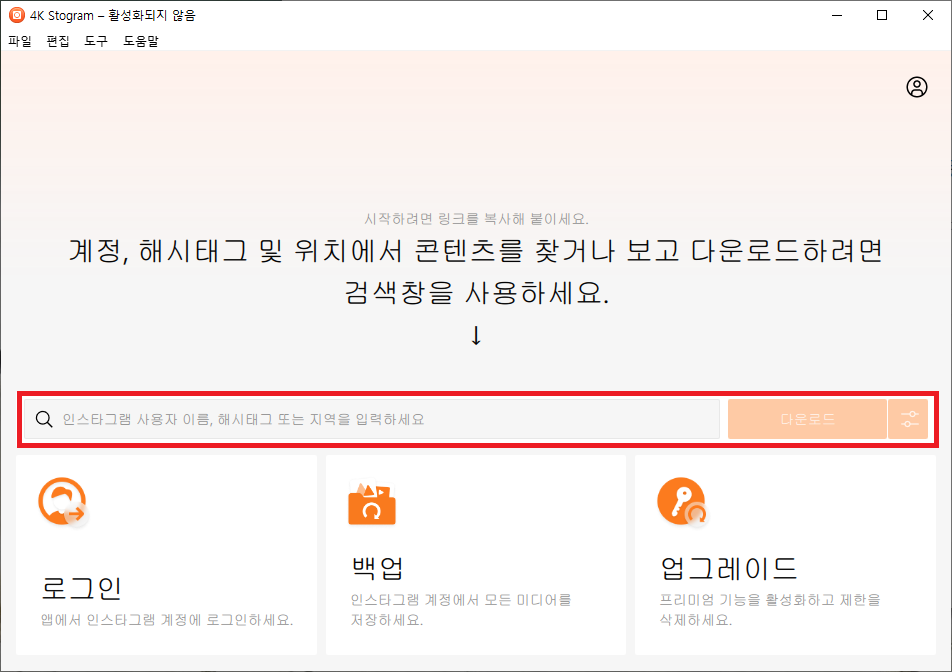Open the 편집 menu
Viewport: 952px width, 672px height.
[x=58, y=41]
